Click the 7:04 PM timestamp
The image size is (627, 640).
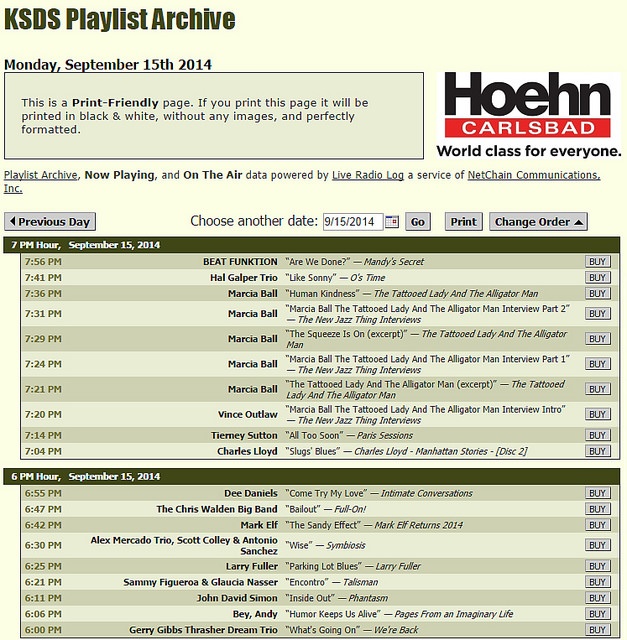coord(43,451)
